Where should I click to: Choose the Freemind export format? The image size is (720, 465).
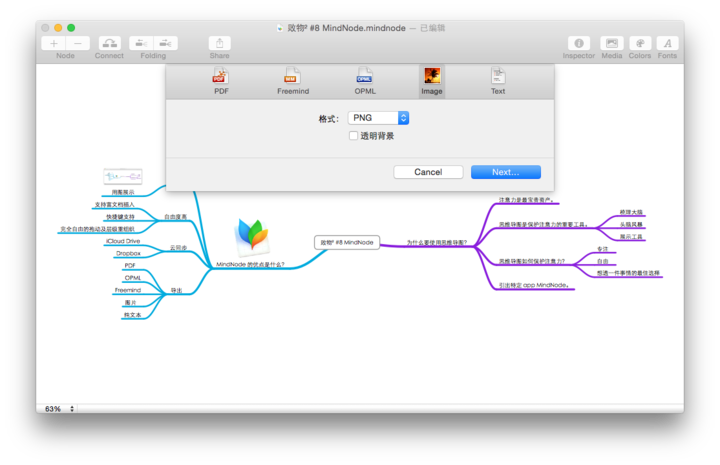[292, 79]
